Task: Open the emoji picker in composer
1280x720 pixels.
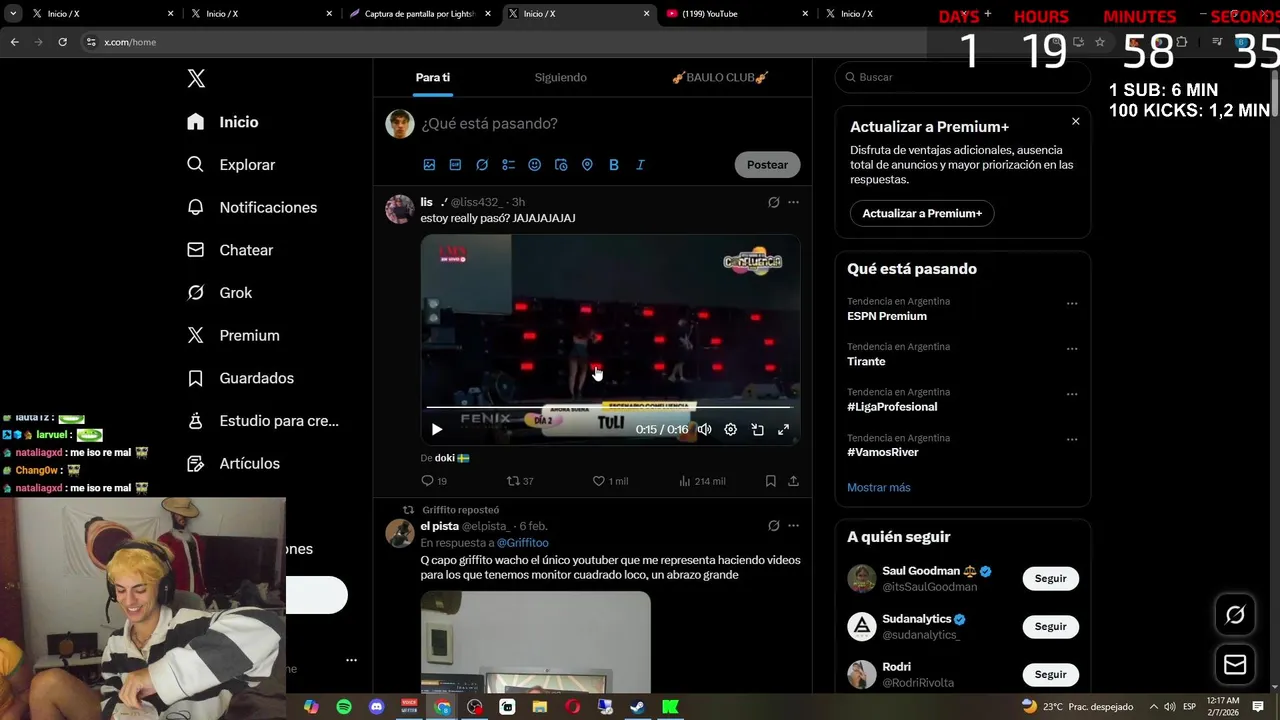Action: pos(535,165)
